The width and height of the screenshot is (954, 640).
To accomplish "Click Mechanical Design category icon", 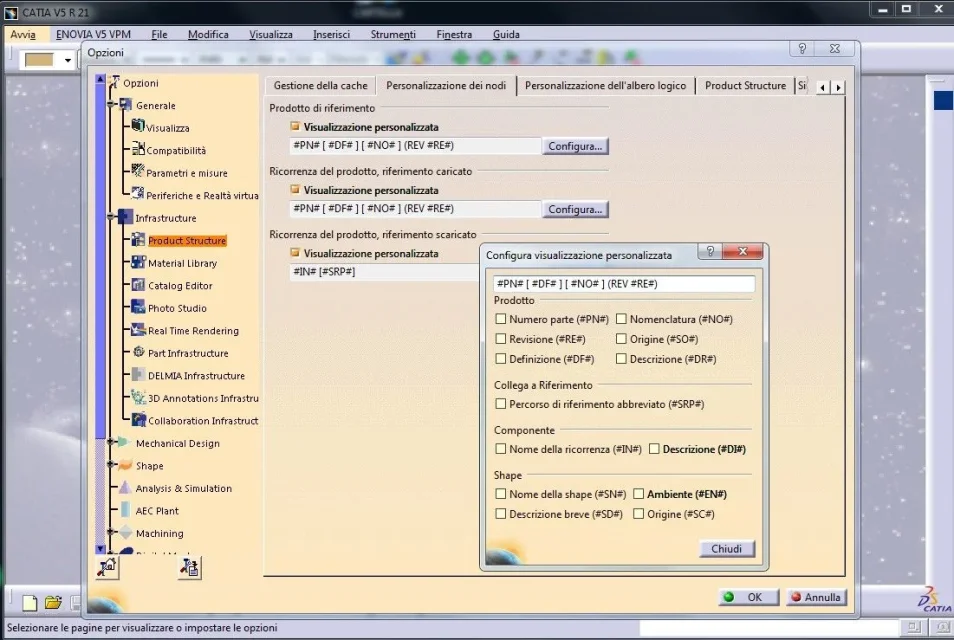I will pyautogui.click(x=125, y=442).
